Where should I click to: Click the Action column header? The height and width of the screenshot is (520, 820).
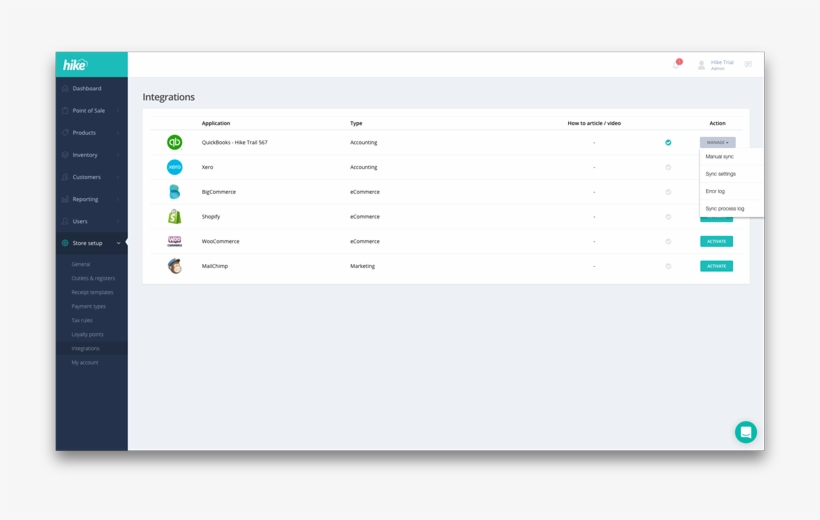pyautogui.click(x=717, y=123)
